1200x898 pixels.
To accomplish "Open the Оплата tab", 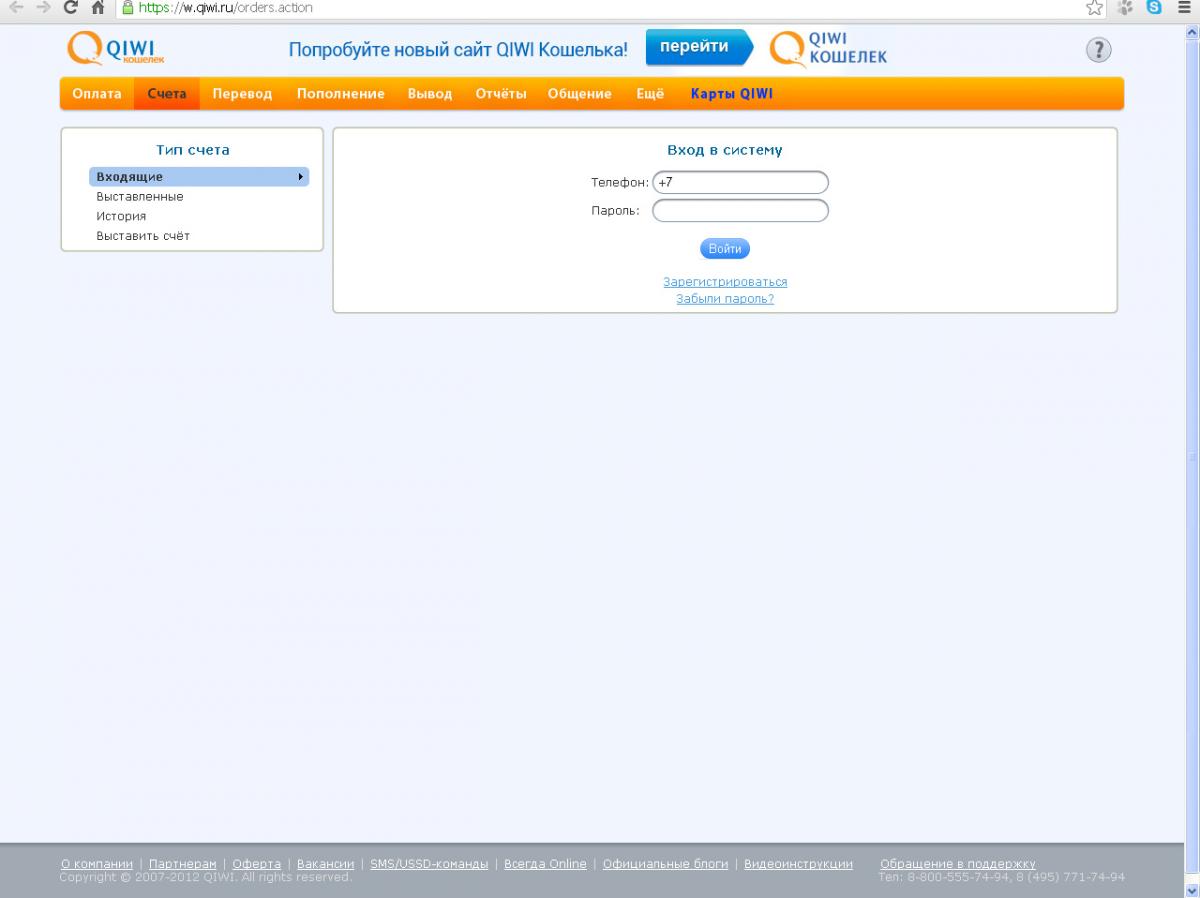I will [97, 94].
